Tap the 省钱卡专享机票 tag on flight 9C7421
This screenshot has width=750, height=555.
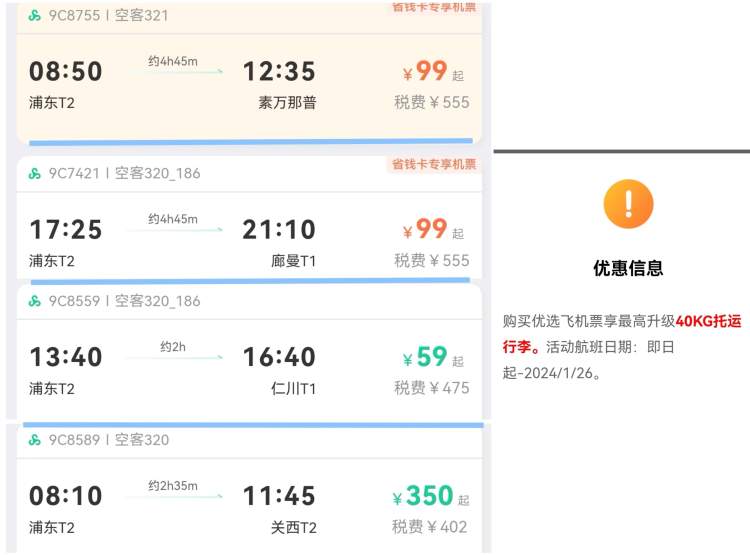click(x=433, y=165)
